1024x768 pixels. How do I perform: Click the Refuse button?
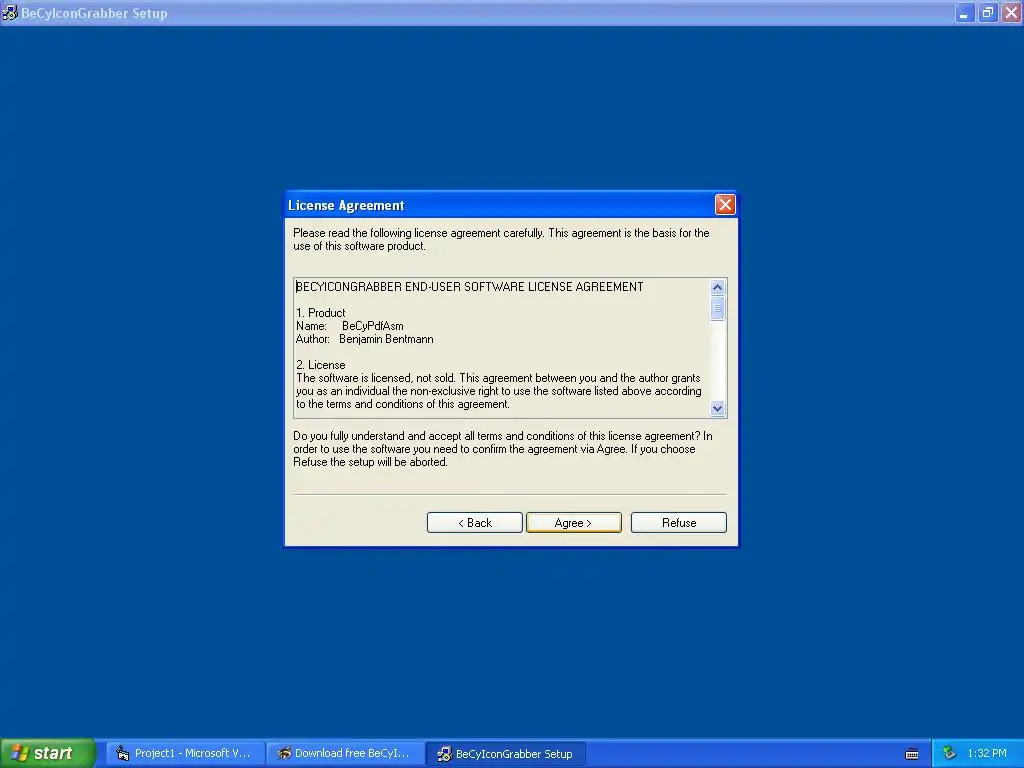point(679,522)
